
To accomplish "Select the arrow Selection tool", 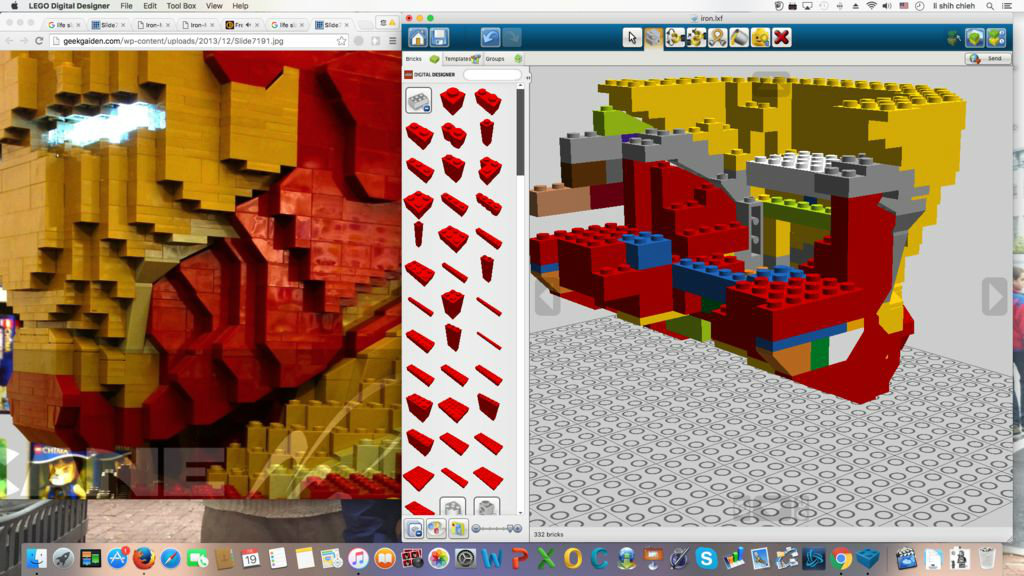I will tap(632, 37).
